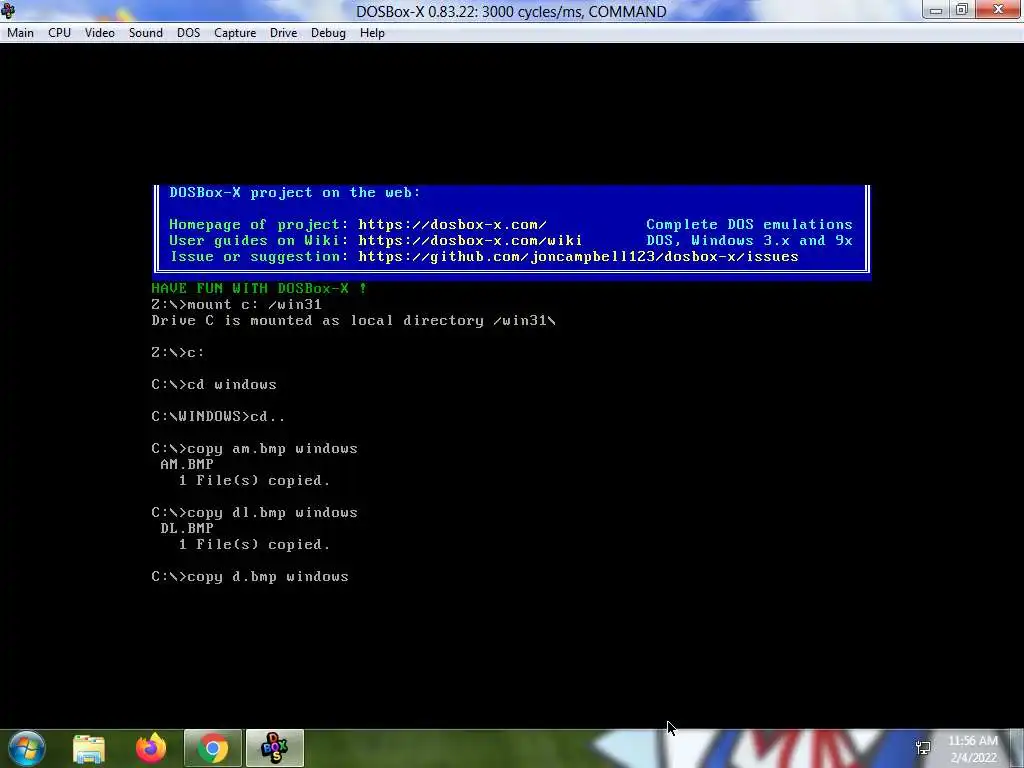Click "DOSBox-X project on the web:" heading
The width and height of the screenshot is (1024, 768).
[x=295, y=193]
